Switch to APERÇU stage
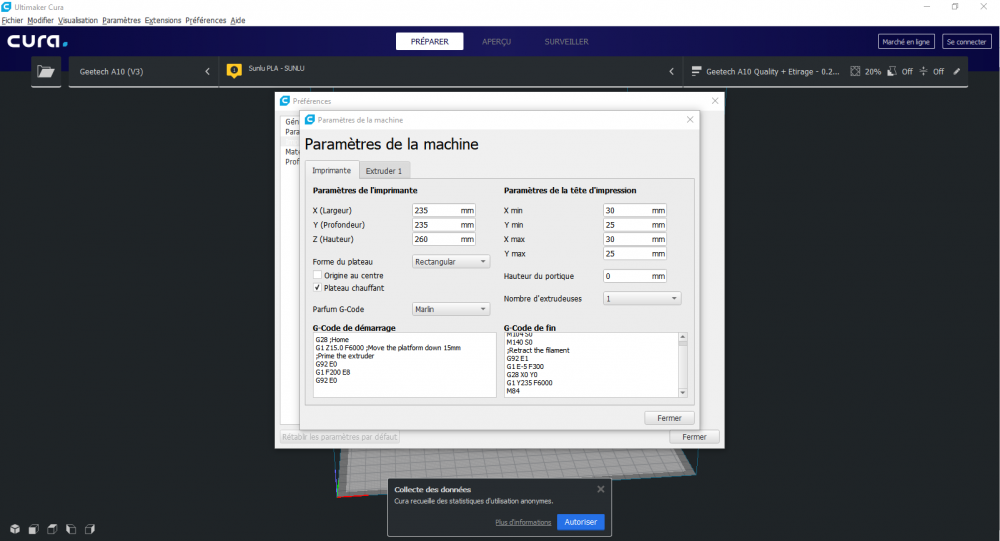 [x=497, y=41]
